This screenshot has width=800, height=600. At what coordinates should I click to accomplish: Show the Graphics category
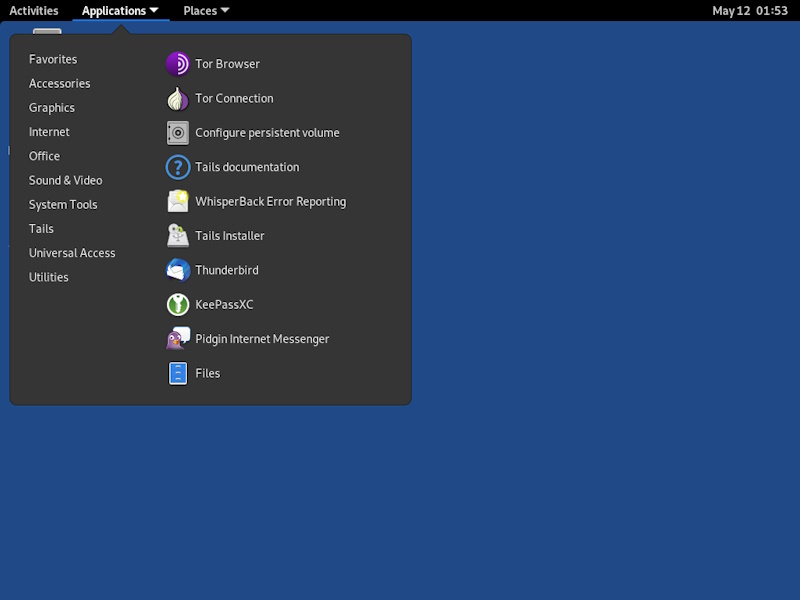coord(52,108)
